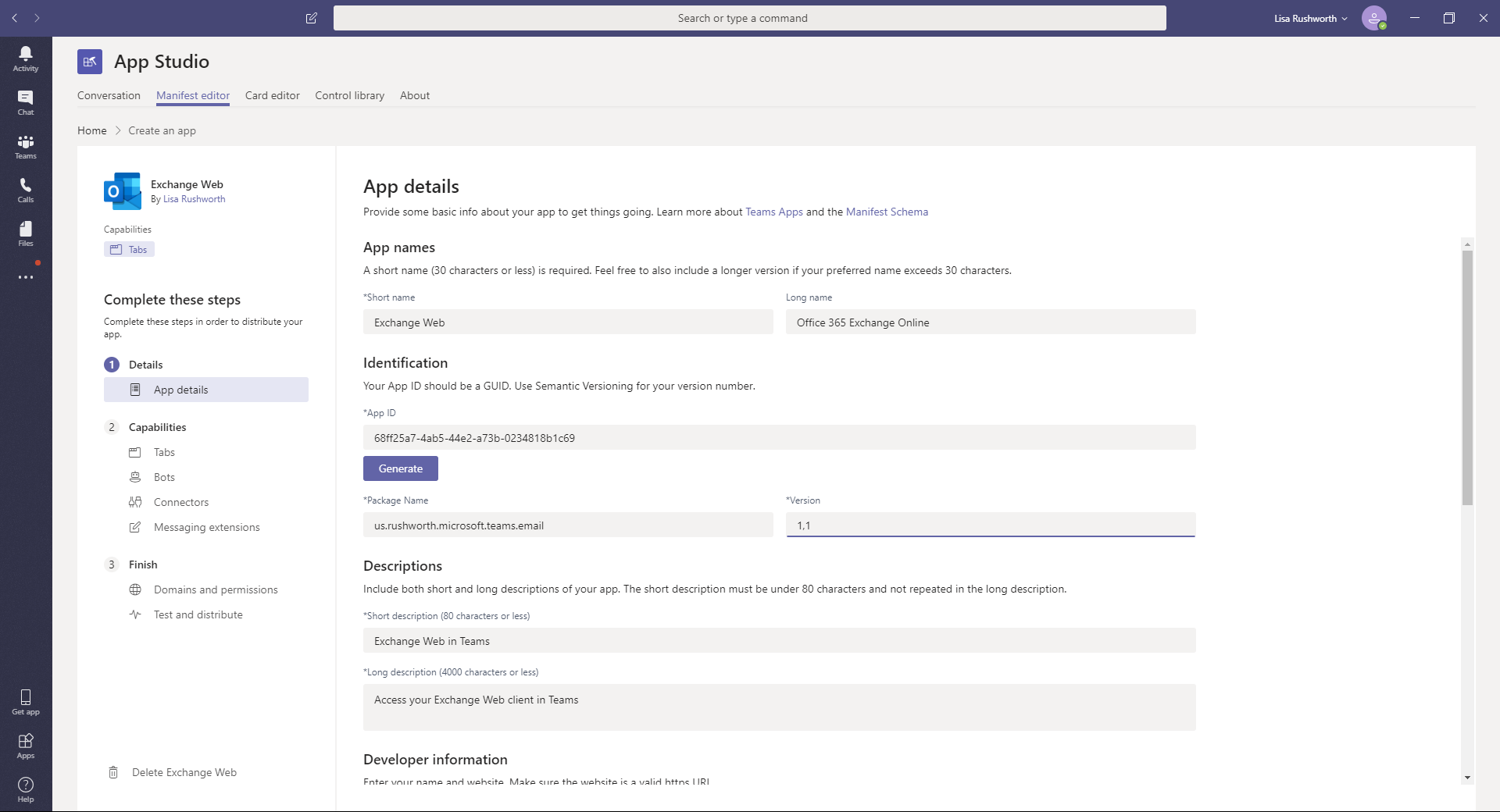Image resolution: width=1500 pixels, height=812 pixels.
Task: Click Get app in the sidebar
Action: coord(26,702)
